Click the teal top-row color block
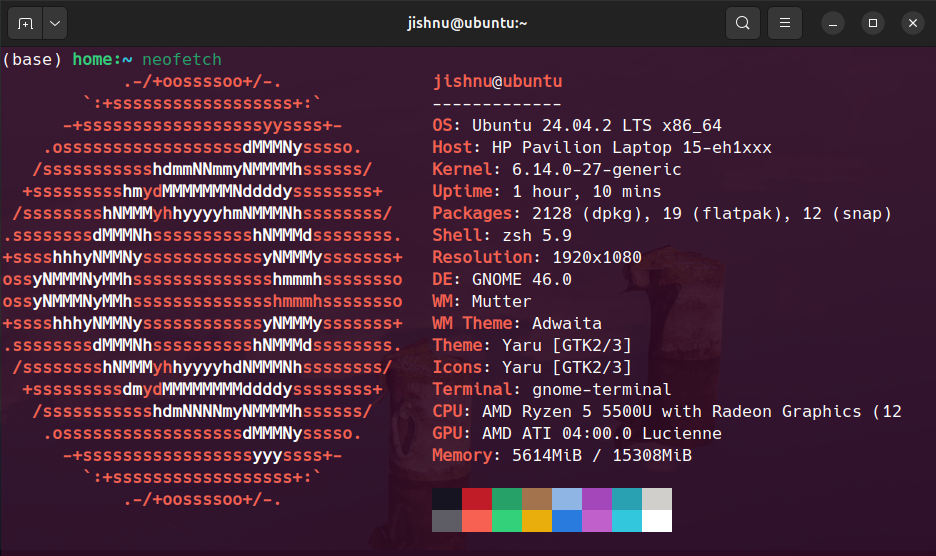936x556 pixels. click(x=627, y=499)
